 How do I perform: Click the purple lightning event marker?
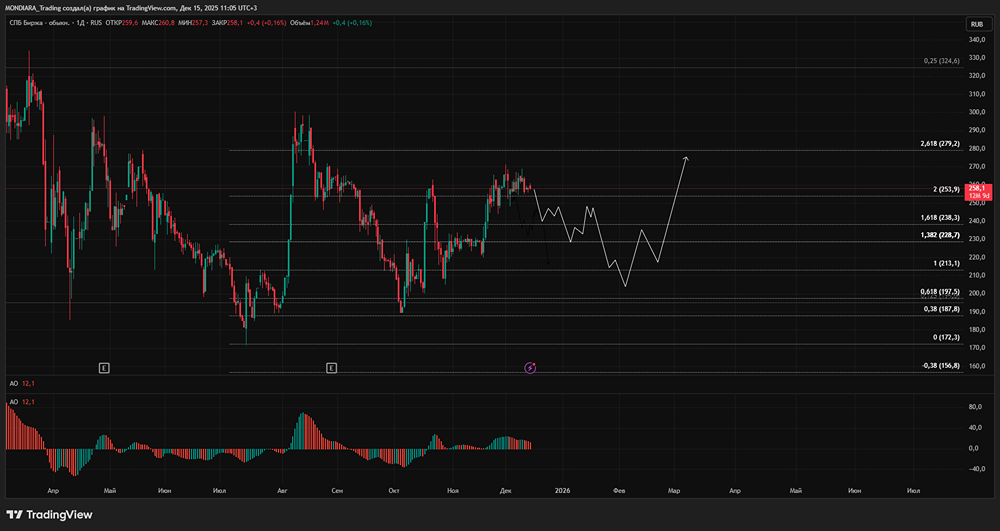pyautogui.click(x=530, y=367)
